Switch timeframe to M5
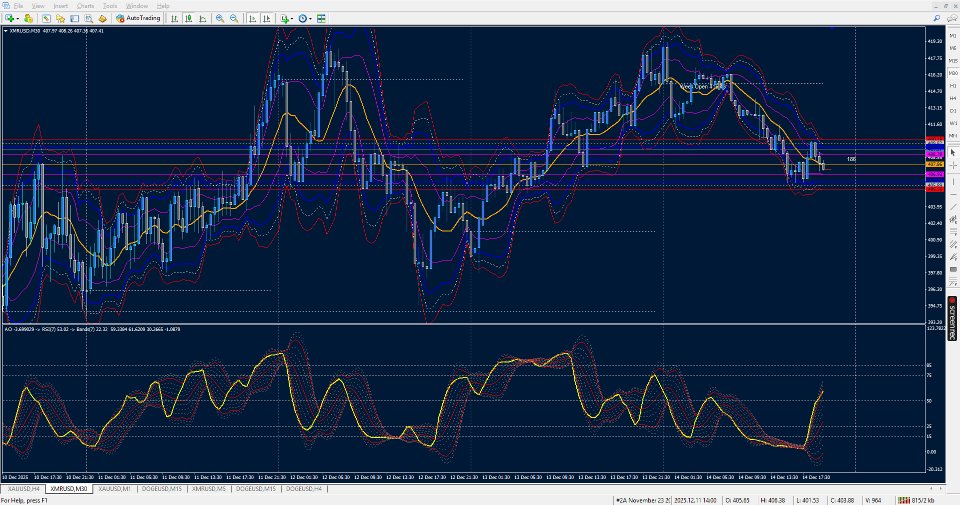The image size is (960, 505). [x=953, y=48]
